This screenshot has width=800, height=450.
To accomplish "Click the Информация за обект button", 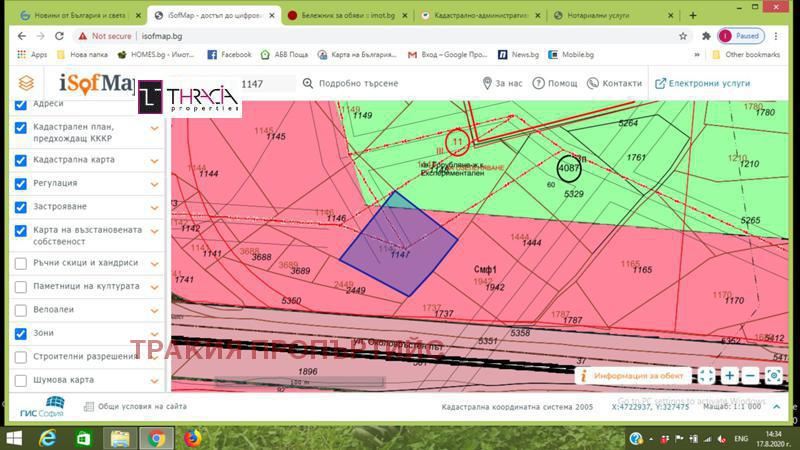I will point(633,376).
